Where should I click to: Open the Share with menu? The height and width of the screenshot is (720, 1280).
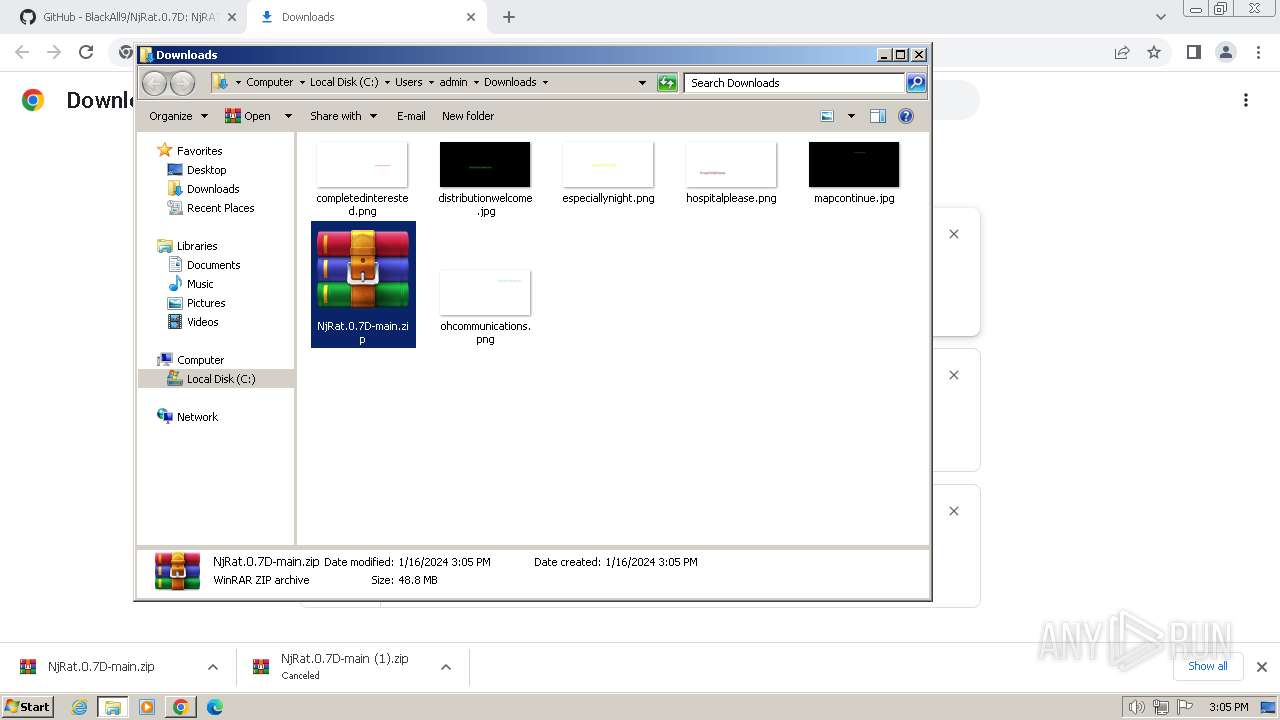343,116
